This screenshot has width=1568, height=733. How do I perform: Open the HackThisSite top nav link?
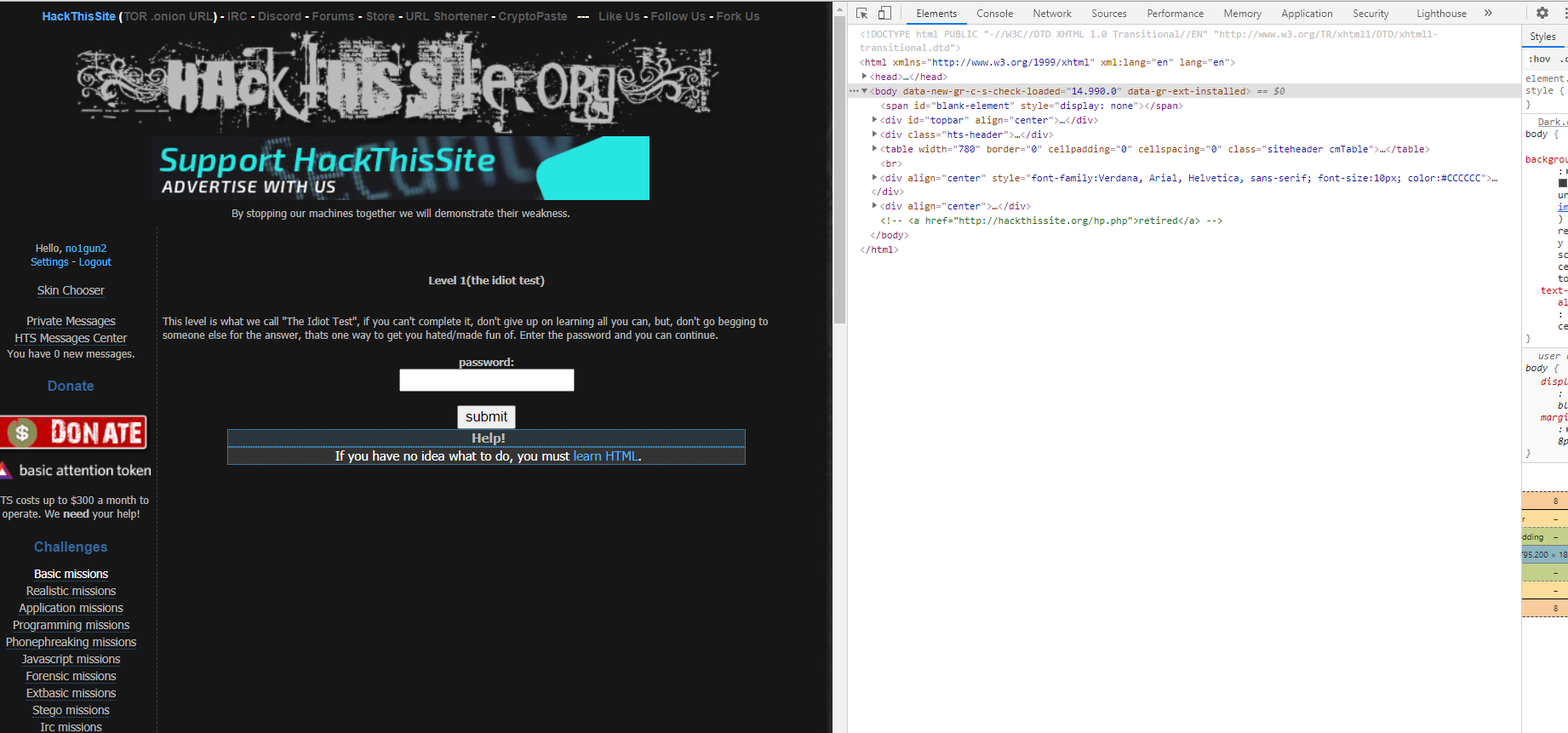coord(78,16)
